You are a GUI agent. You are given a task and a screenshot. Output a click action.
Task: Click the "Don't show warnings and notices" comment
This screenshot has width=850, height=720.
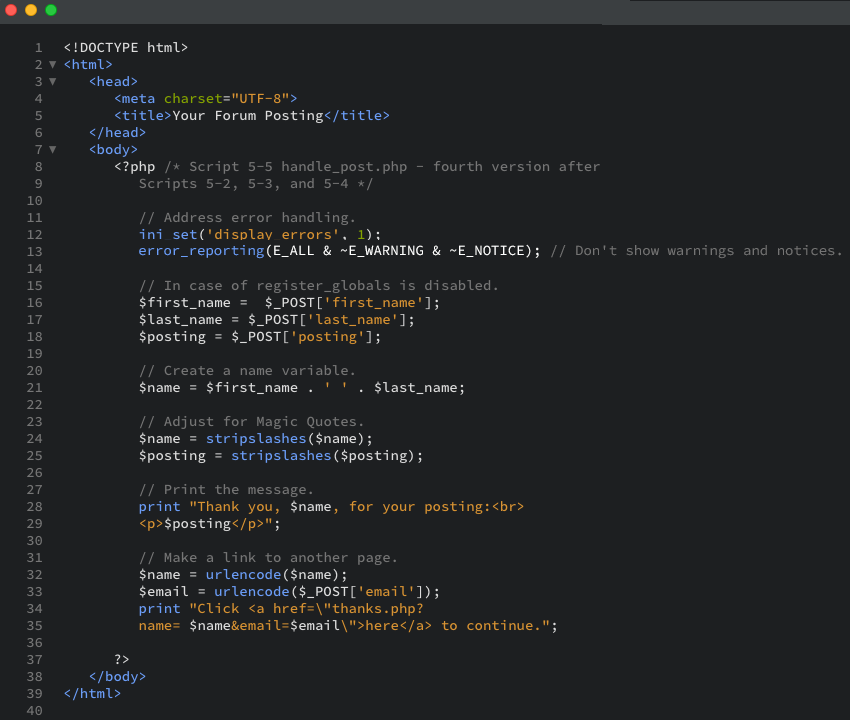tap(697, 251)
